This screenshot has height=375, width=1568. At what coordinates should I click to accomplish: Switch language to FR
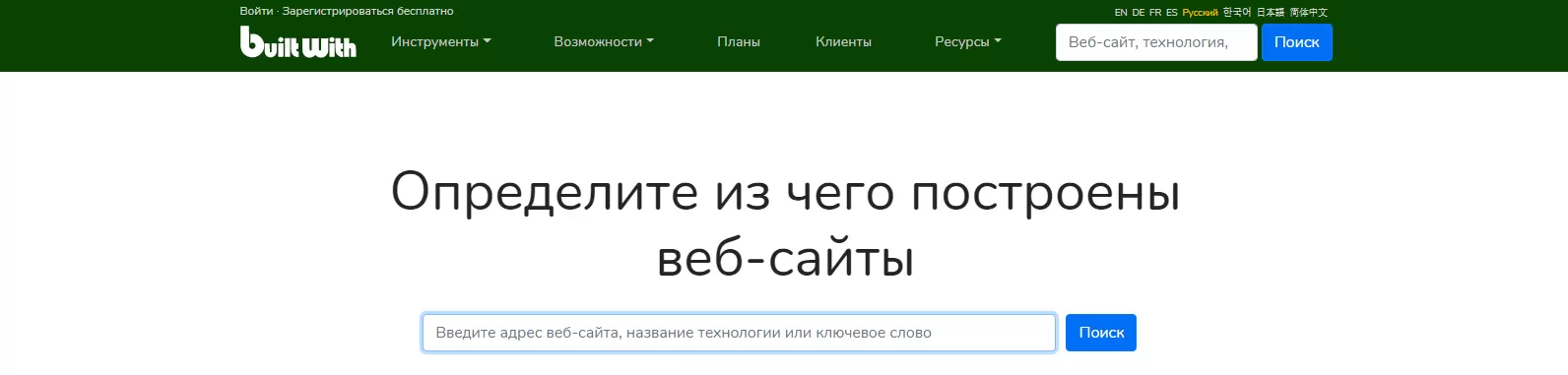point(1155,13)
